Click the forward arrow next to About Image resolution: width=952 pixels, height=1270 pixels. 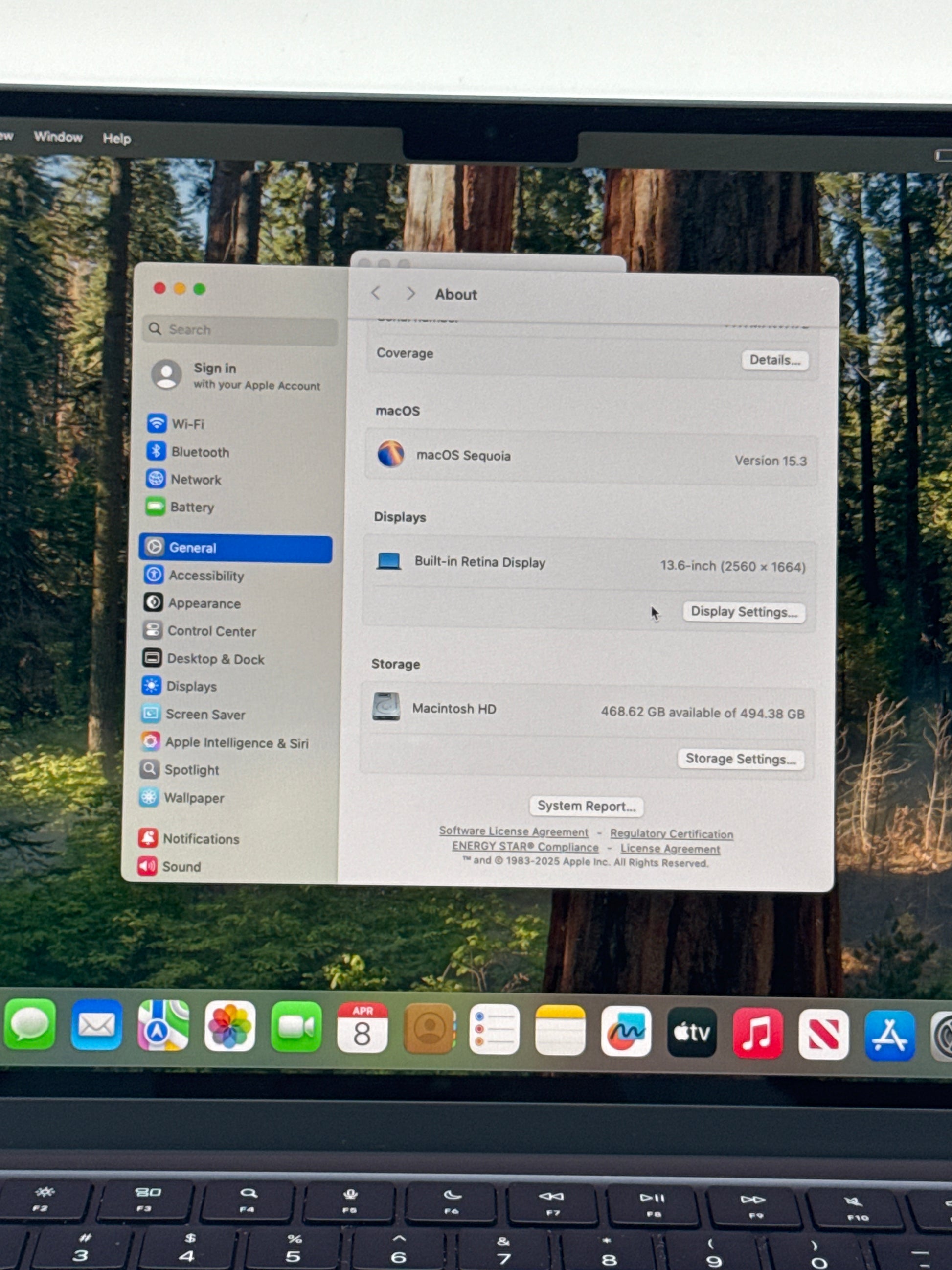pos(410,294)
